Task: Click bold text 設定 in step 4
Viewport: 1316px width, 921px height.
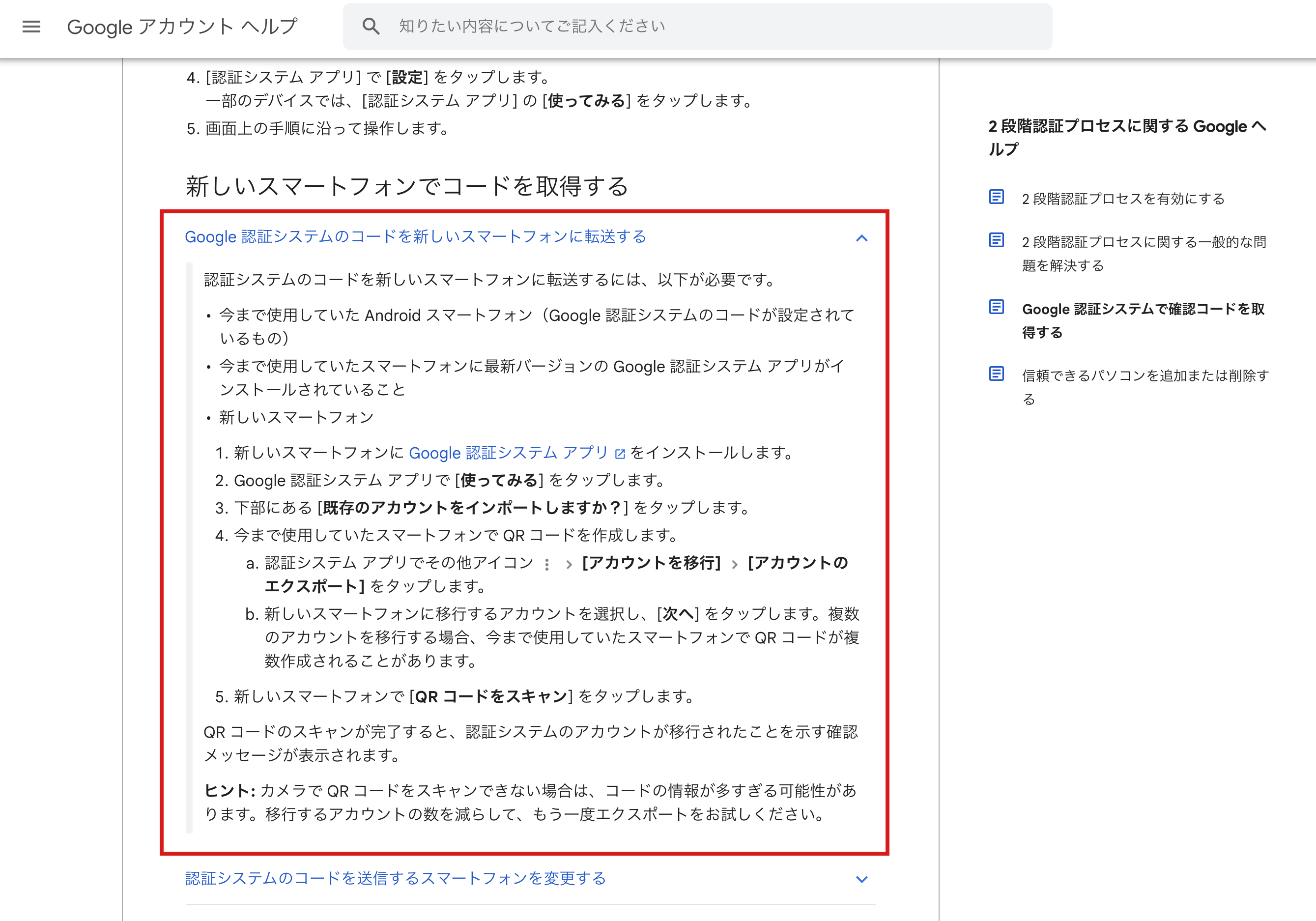Action: click(x=407, y=77)
